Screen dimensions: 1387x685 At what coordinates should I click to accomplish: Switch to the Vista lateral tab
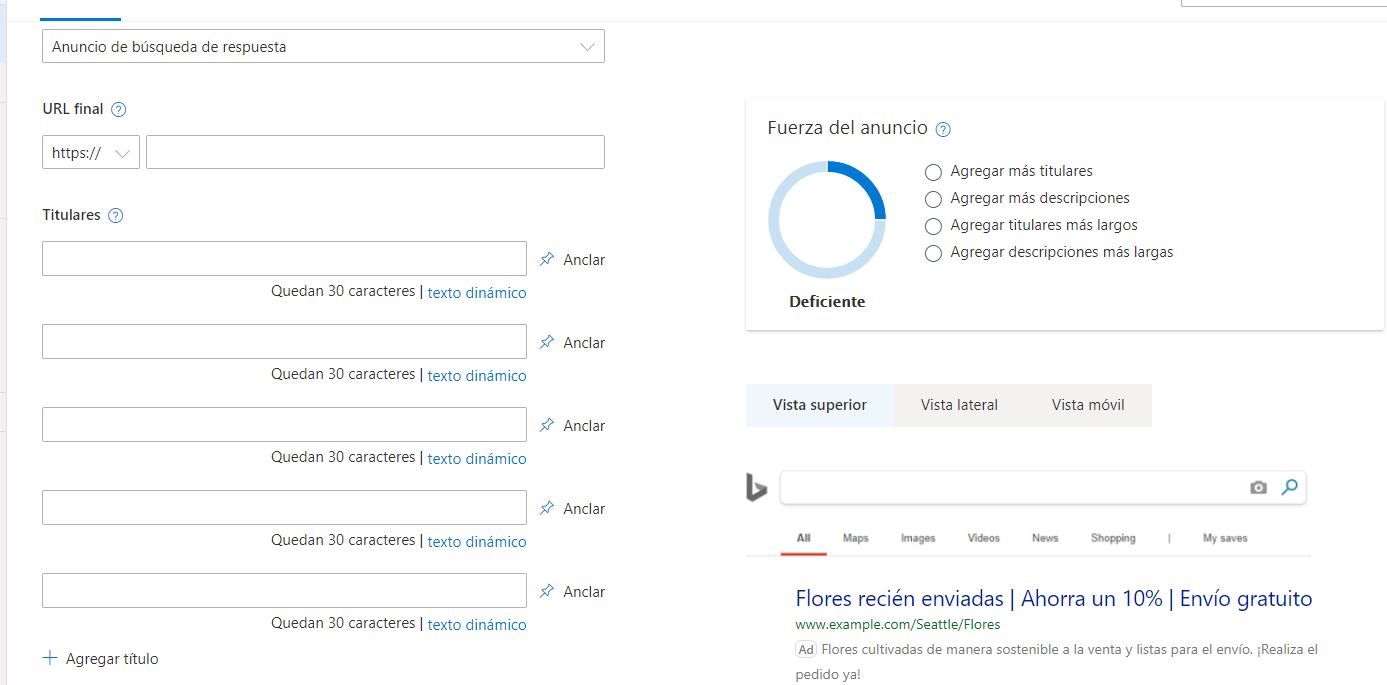(x=958, y=404)
